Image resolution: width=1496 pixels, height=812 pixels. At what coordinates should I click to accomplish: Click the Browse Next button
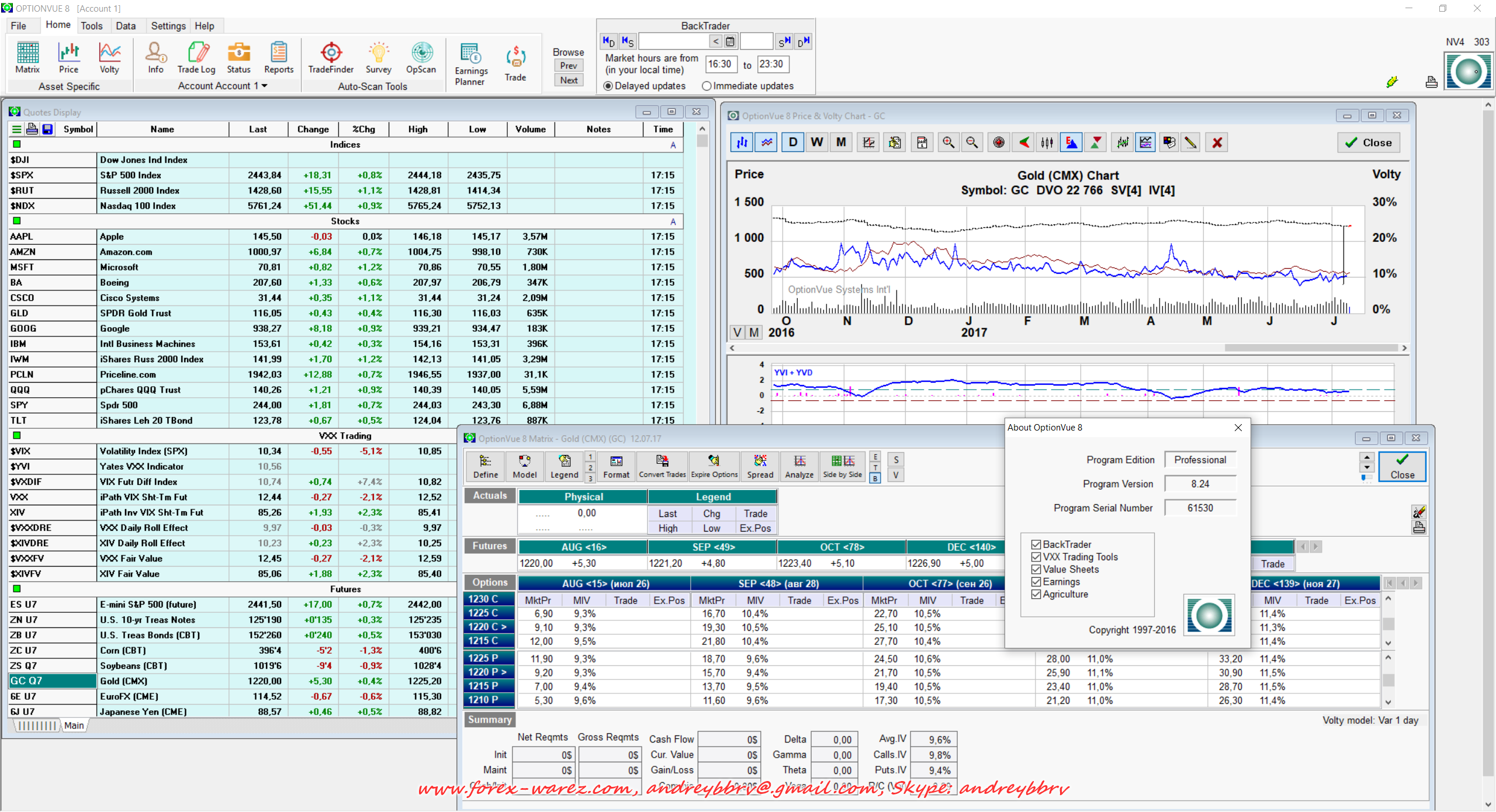(x=568, y=80)
